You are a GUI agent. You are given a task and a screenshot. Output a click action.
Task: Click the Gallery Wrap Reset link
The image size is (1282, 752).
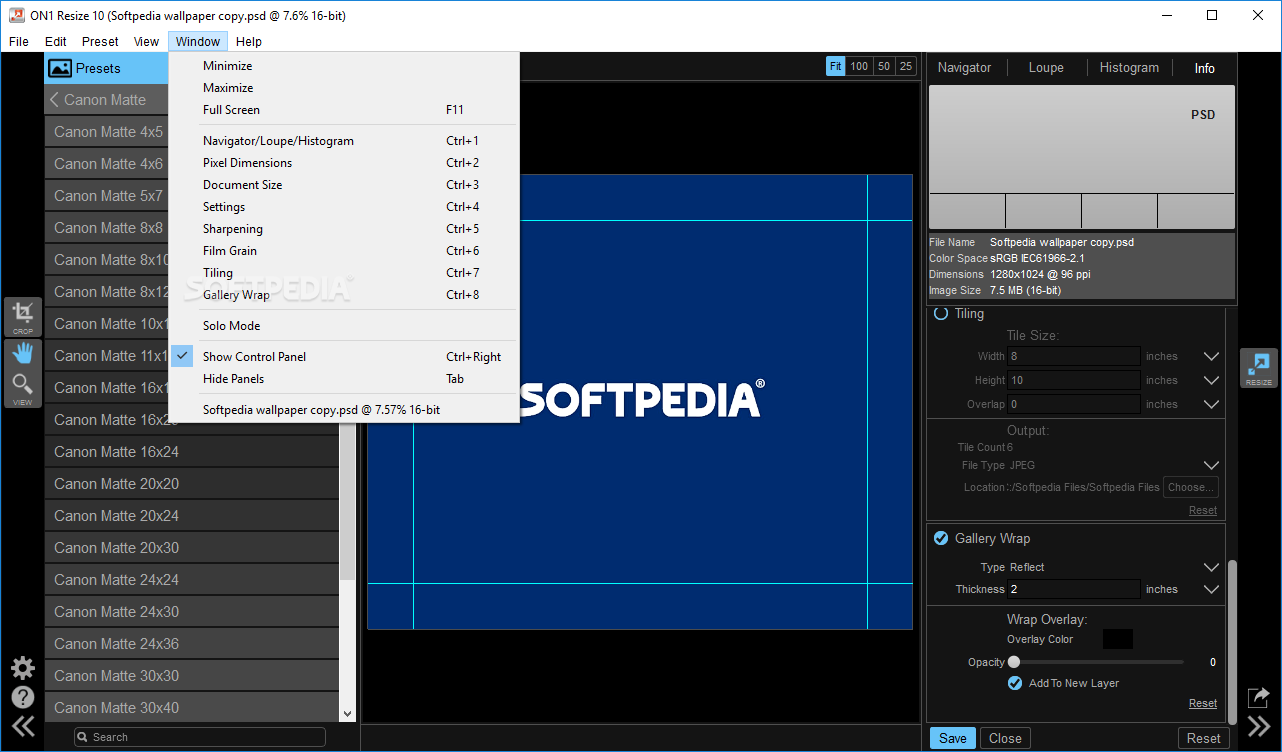pyautogui.click(x=1203, y=703)
